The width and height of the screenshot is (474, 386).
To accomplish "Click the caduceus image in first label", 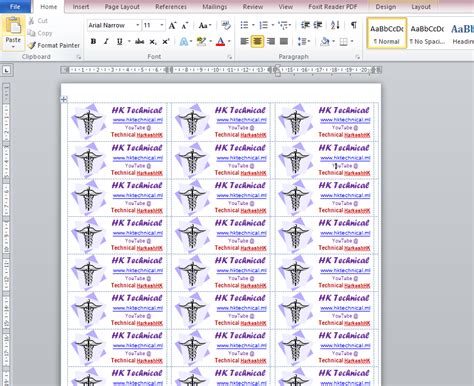I will pos(89,122).
